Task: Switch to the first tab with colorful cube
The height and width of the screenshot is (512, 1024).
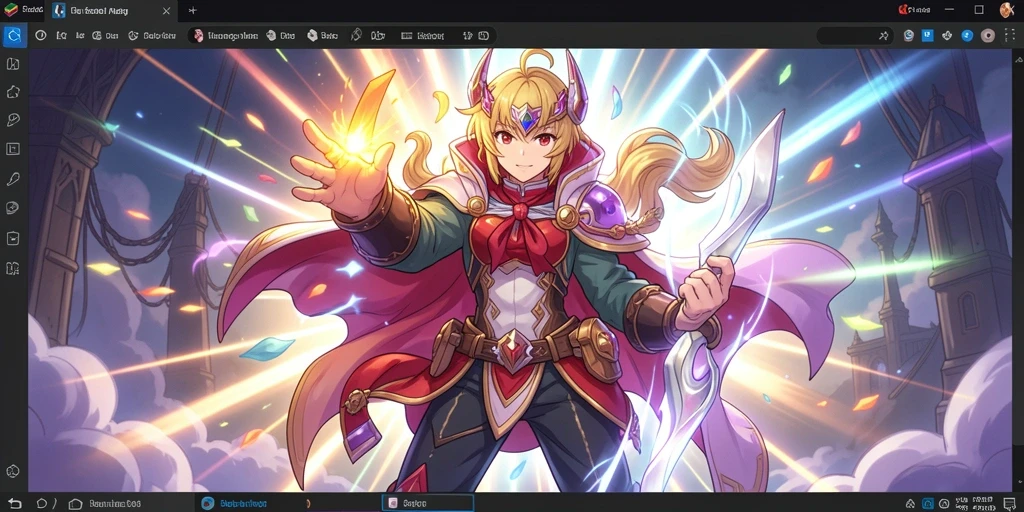Action: point(20,10)
